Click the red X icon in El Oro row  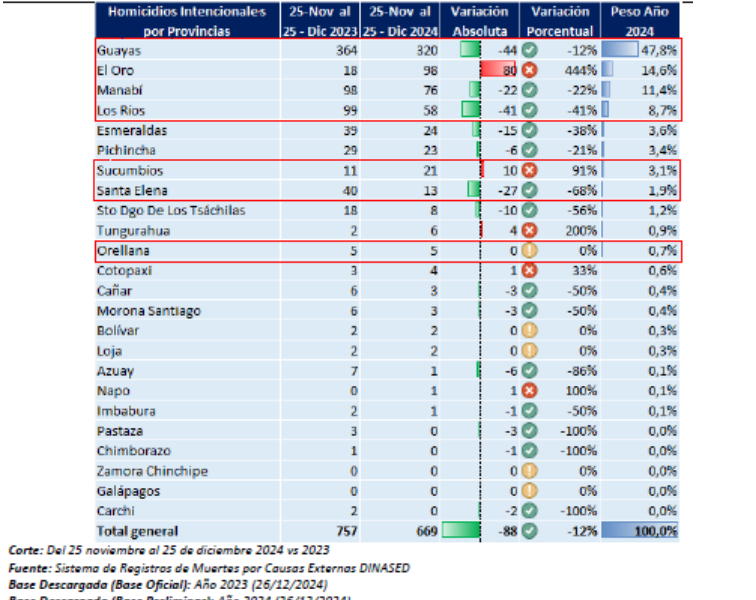pos(528,71)
